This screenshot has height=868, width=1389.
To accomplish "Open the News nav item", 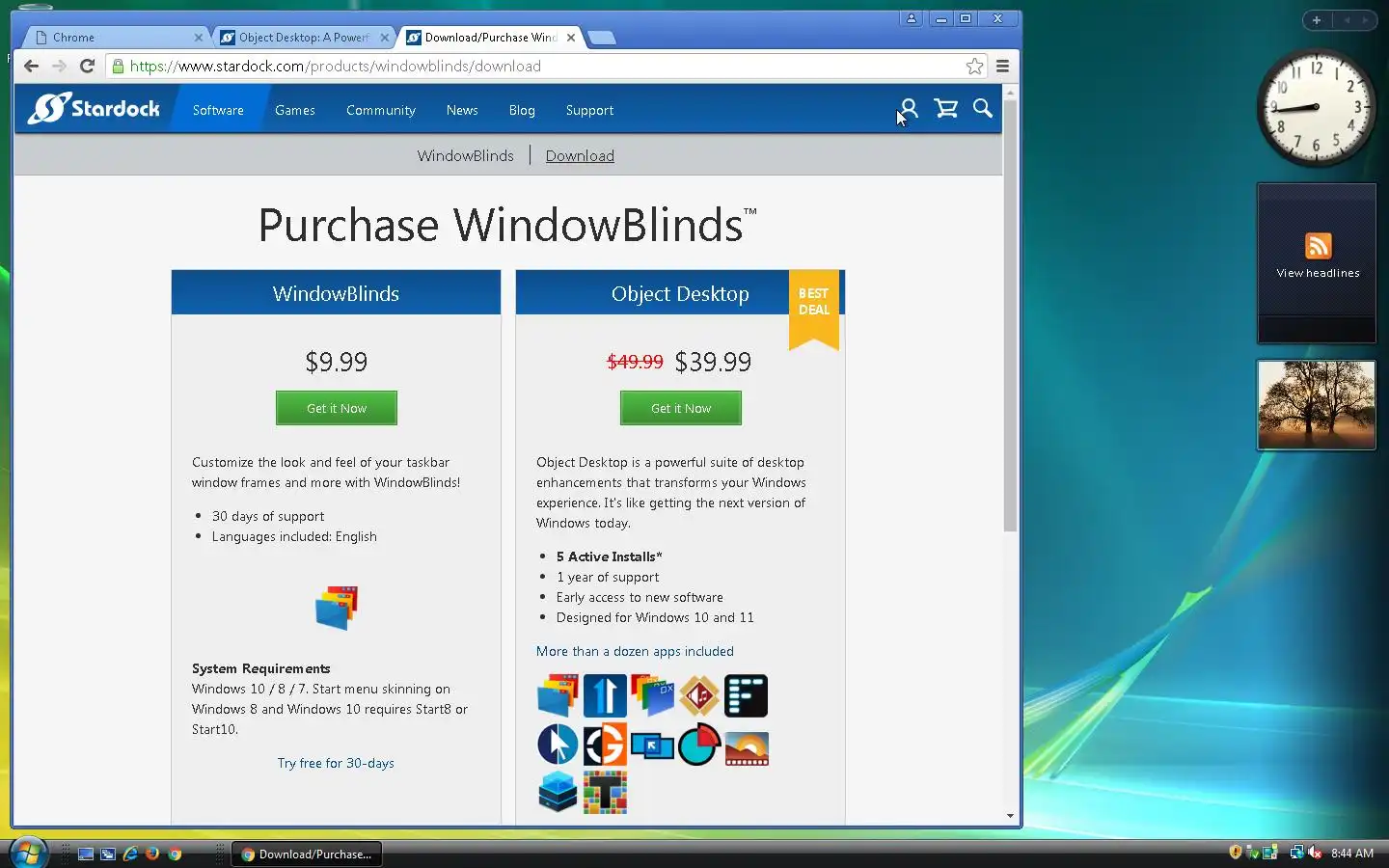I will pos(462,110).
